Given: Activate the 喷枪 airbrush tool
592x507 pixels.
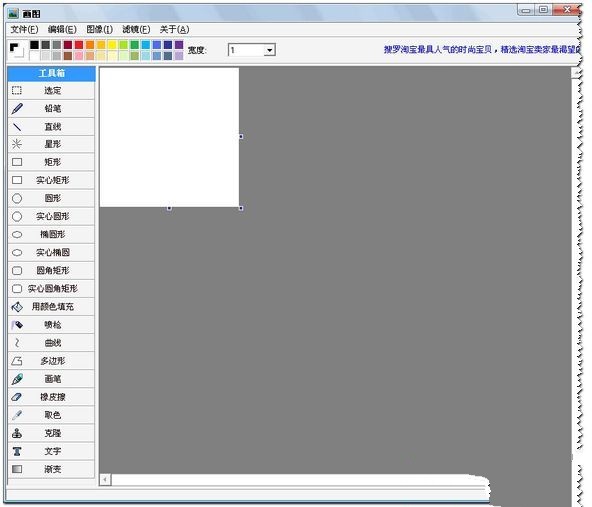Looking at the screenshot, I should pyautogui.click(x=51, y=325).
